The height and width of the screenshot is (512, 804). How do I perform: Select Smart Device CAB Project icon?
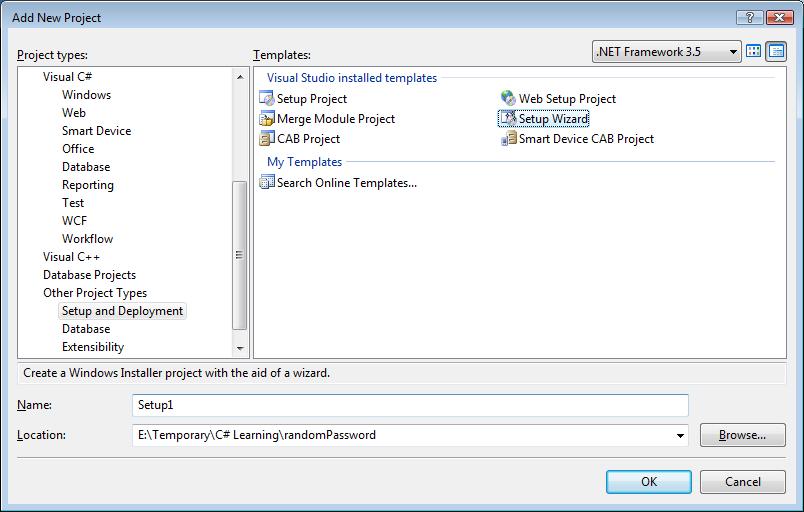click(508, 139)
